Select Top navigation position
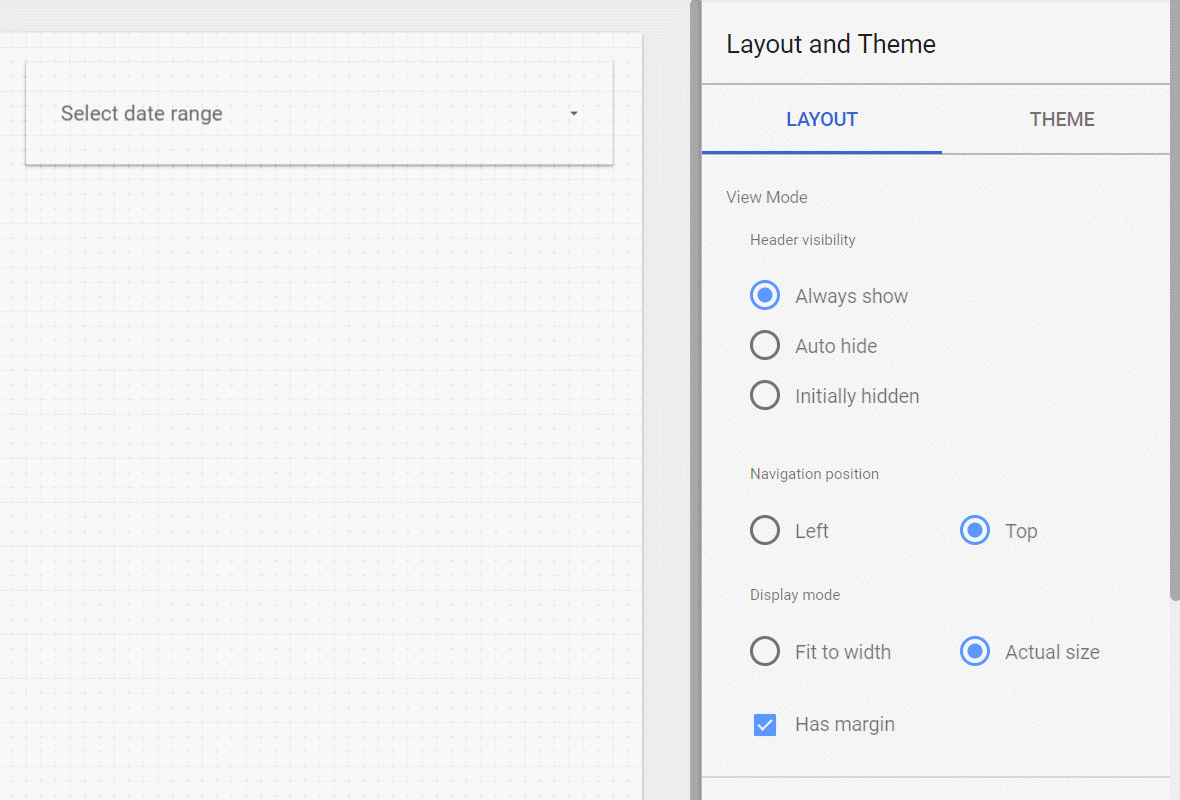This screenshot has width=1180, height=800. coord(975,531)
